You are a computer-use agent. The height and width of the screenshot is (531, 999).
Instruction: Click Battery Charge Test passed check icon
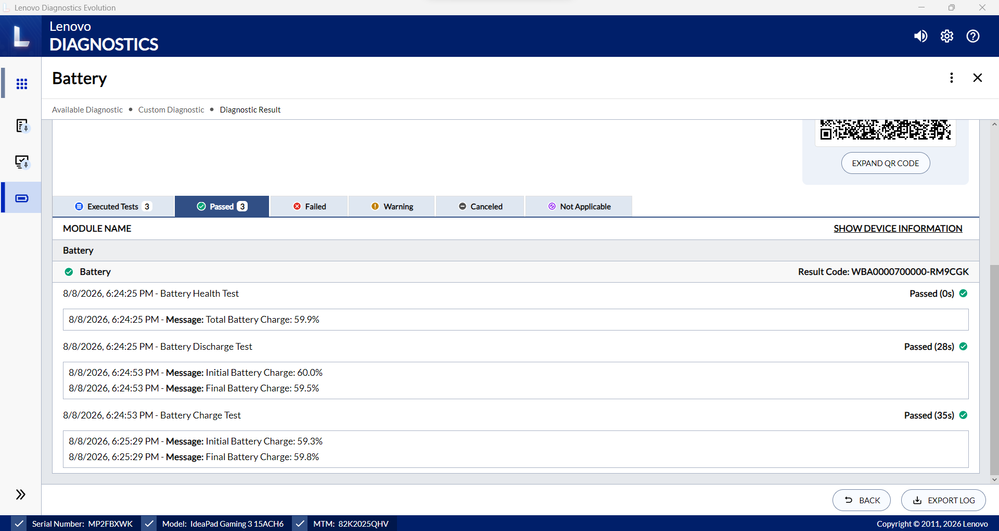tap(963, 415)
